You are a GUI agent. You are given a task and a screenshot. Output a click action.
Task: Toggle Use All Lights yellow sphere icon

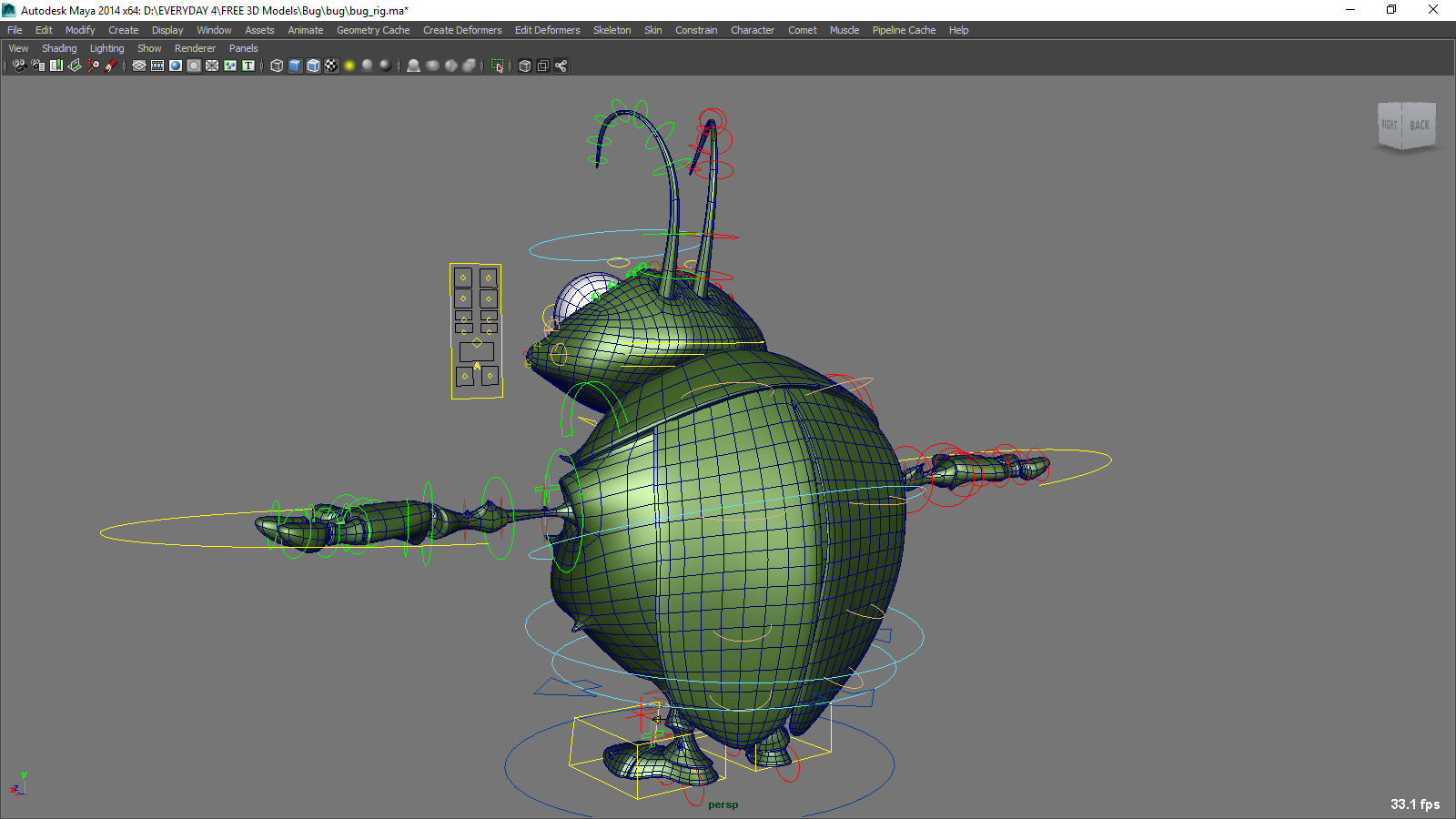point(350,66)
